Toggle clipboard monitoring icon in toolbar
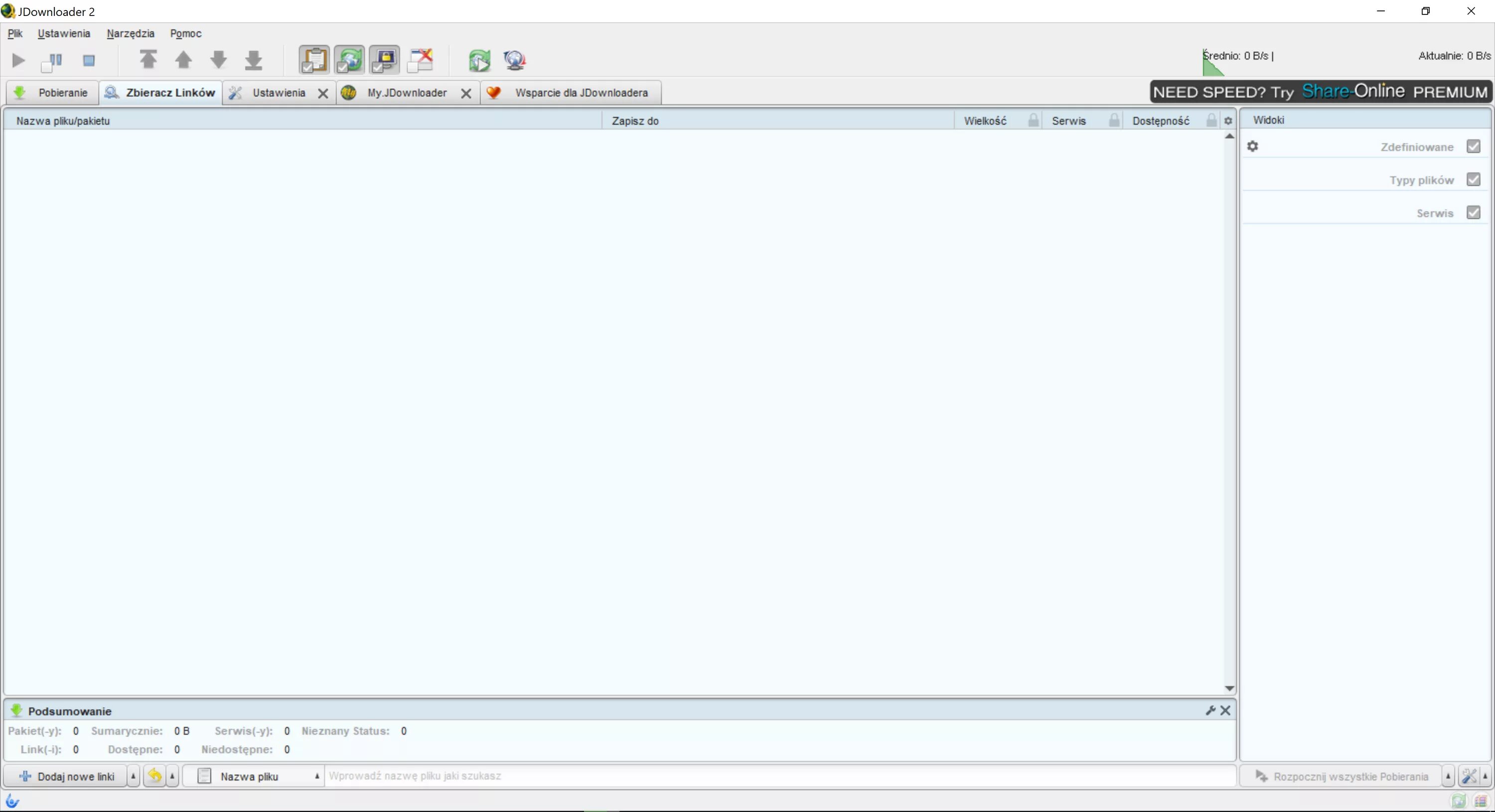The height and width of the screenshot is (812, 1495). pos(314,60)
